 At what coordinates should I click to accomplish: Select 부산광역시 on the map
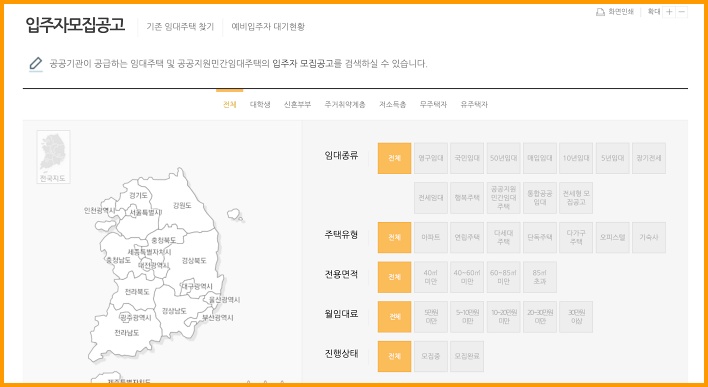tap(218, 318)
